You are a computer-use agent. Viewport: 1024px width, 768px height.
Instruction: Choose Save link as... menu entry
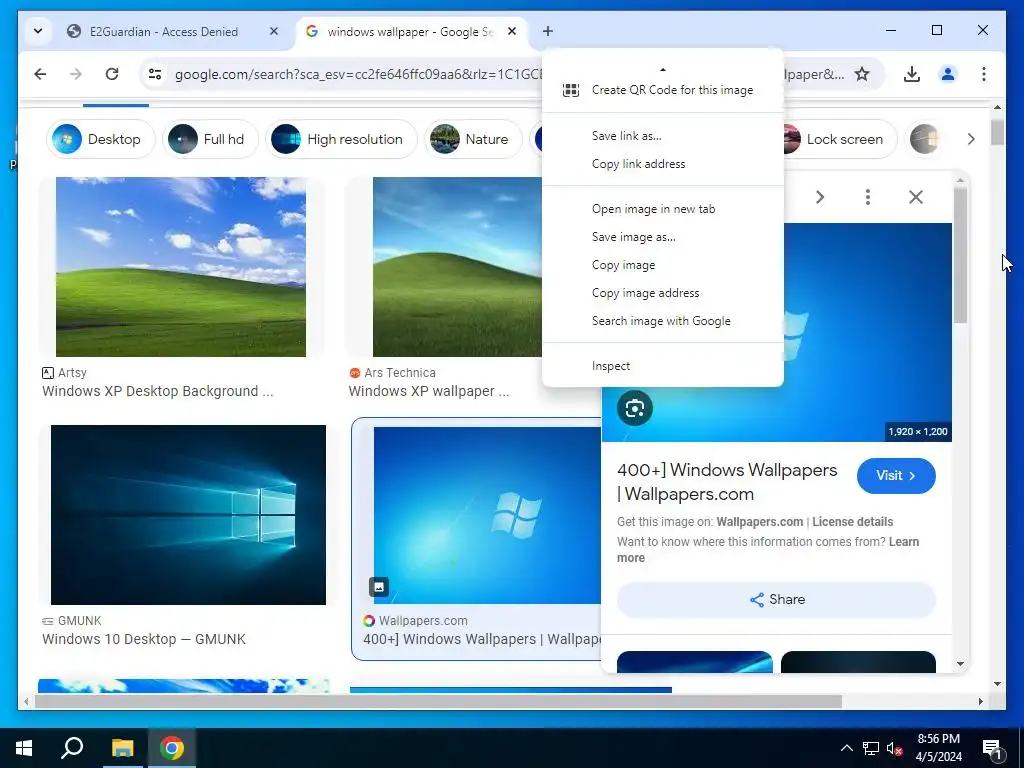click(x=663, y=136)
